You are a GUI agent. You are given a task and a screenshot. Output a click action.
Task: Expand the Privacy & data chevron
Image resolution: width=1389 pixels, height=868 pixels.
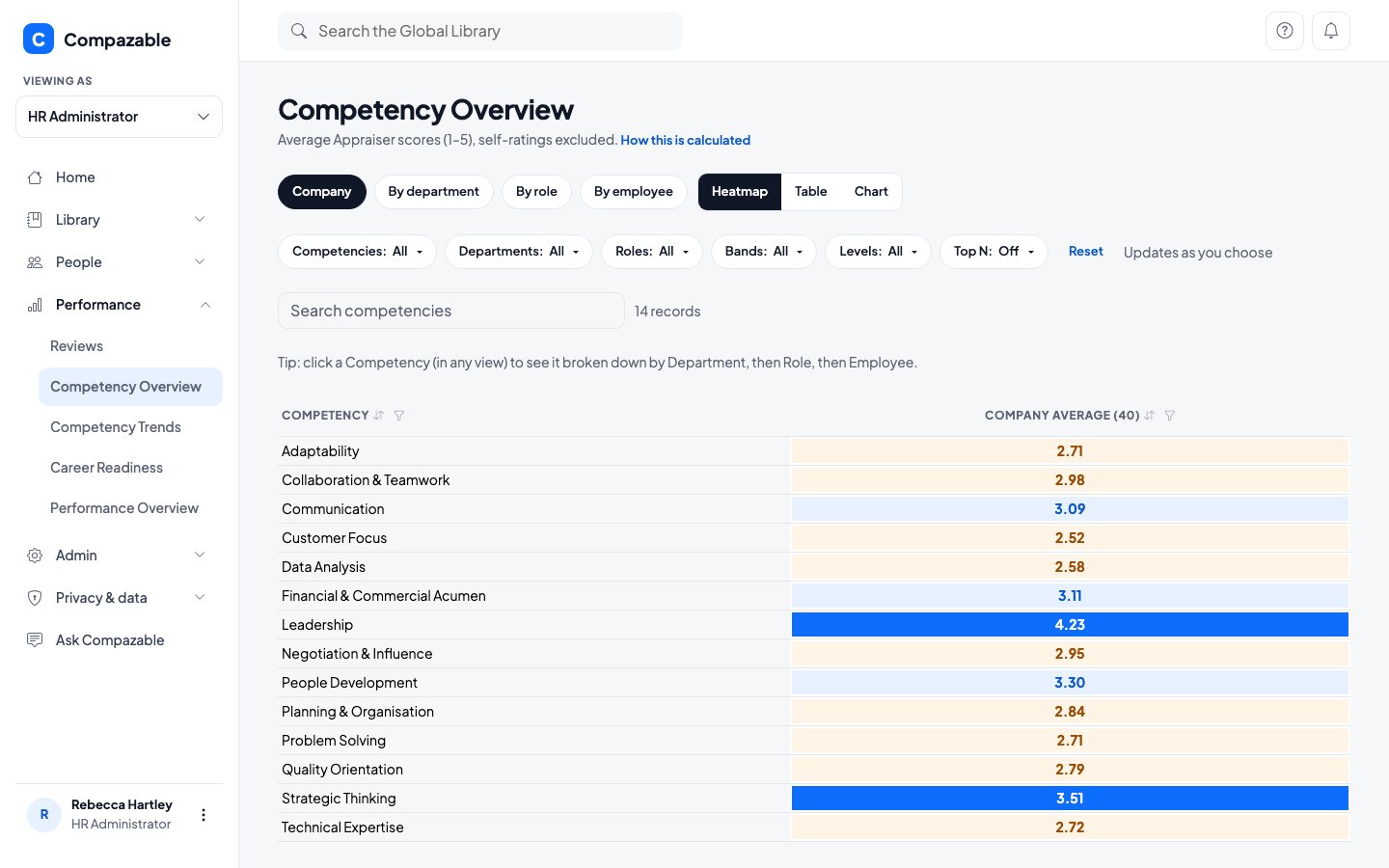pos(201,598)
